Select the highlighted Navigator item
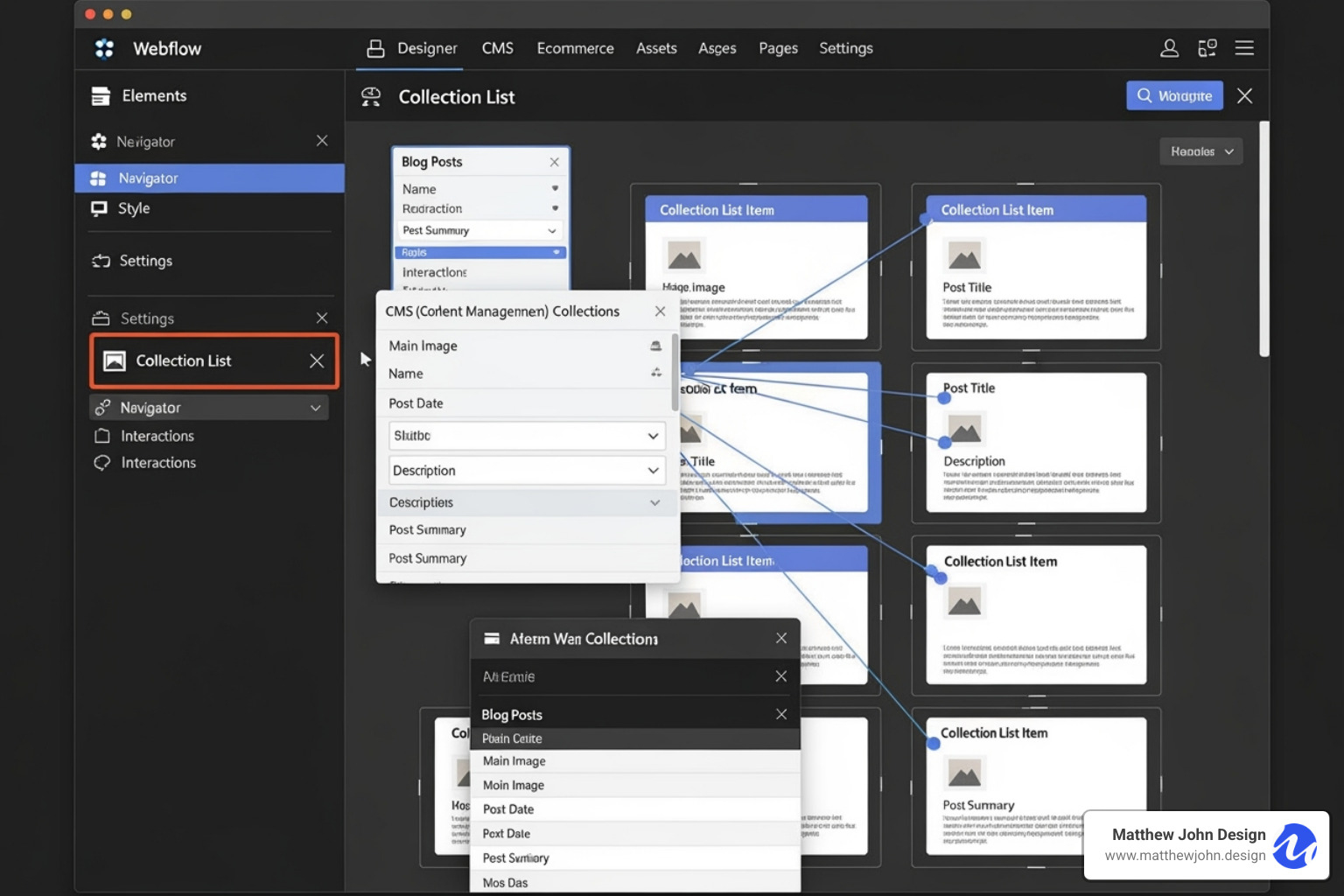This screenshot has height=896, width=1344. pos(210,178)
